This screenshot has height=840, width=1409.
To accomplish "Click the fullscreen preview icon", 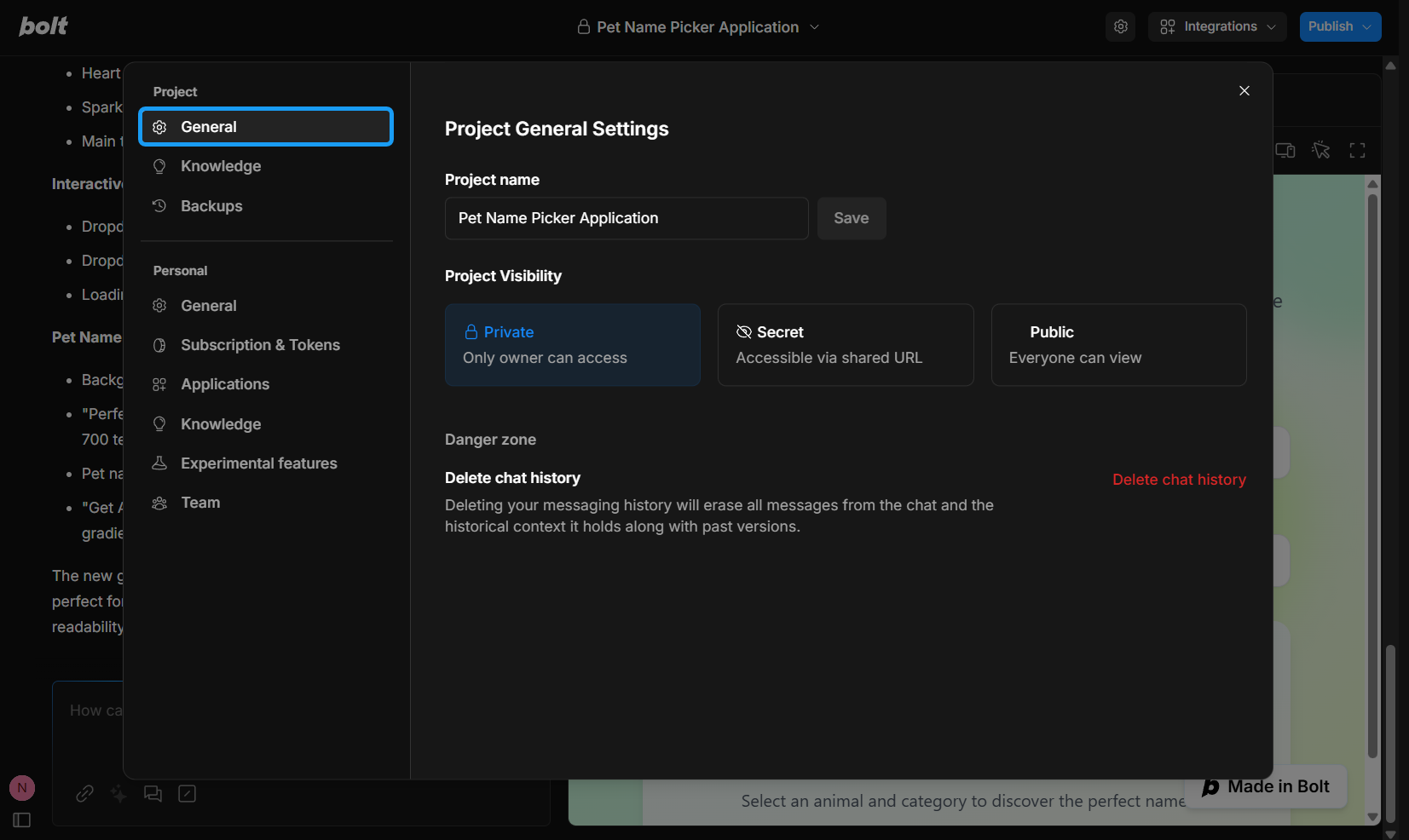I will [x=1357, y=151].
